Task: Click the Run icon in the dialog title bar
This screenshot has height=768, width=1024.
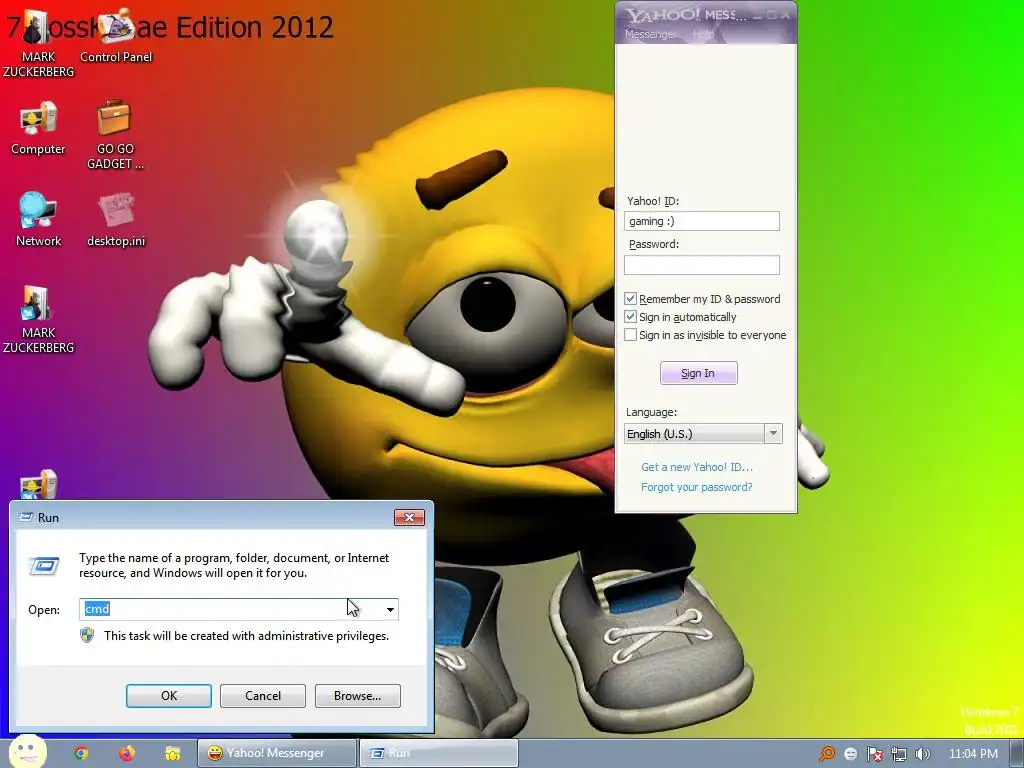Action: pyautogui.click(x=26, y=517)
